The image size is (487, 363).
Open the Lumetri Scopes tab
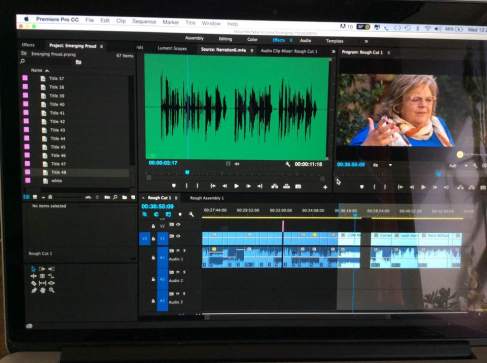point(172,48)
